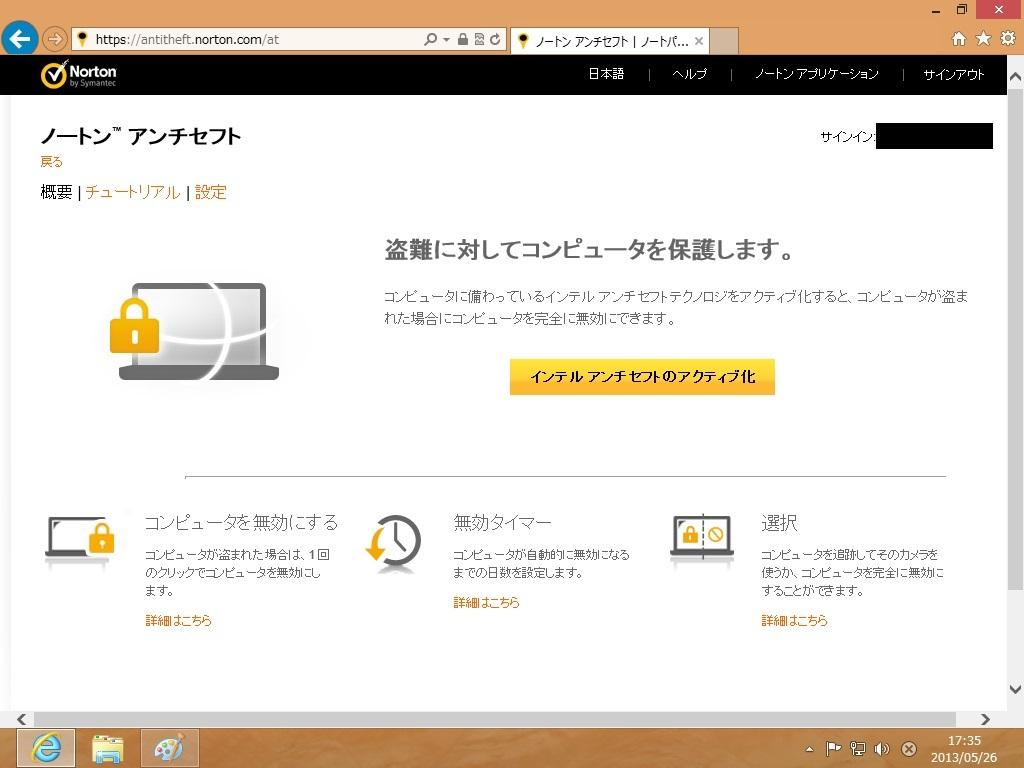Click インテル アンチセフトのアクティブ化 button
Screen dimensions: 1024x768
pos(642,377)
